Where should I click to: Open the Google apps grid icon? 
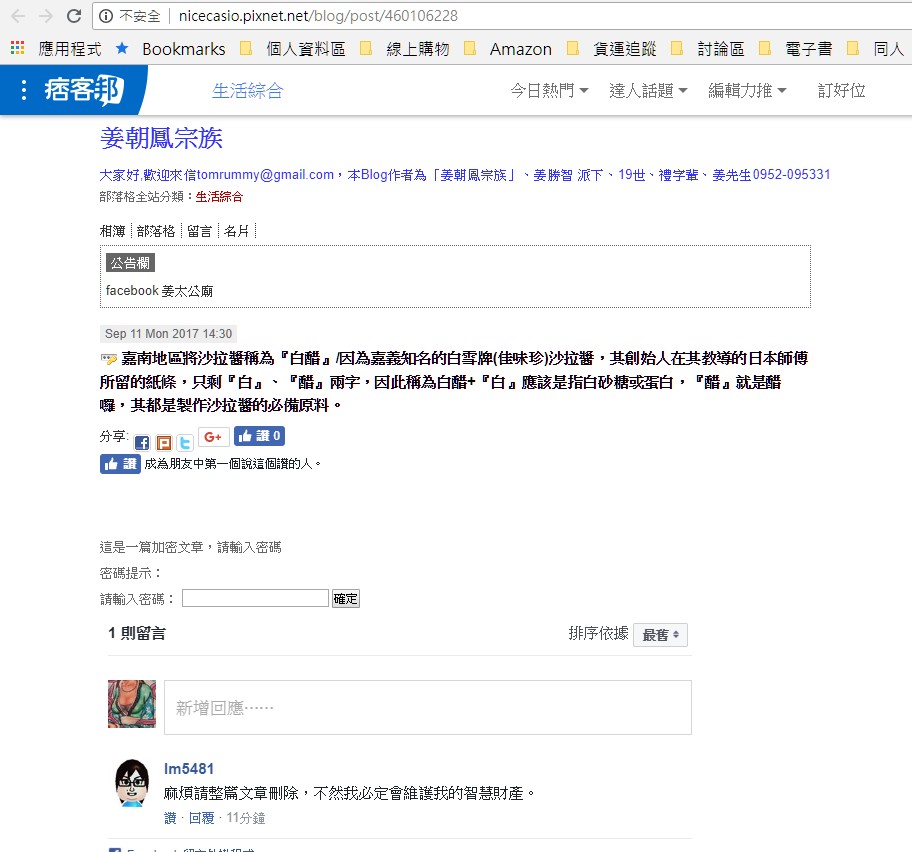(16, 48)
